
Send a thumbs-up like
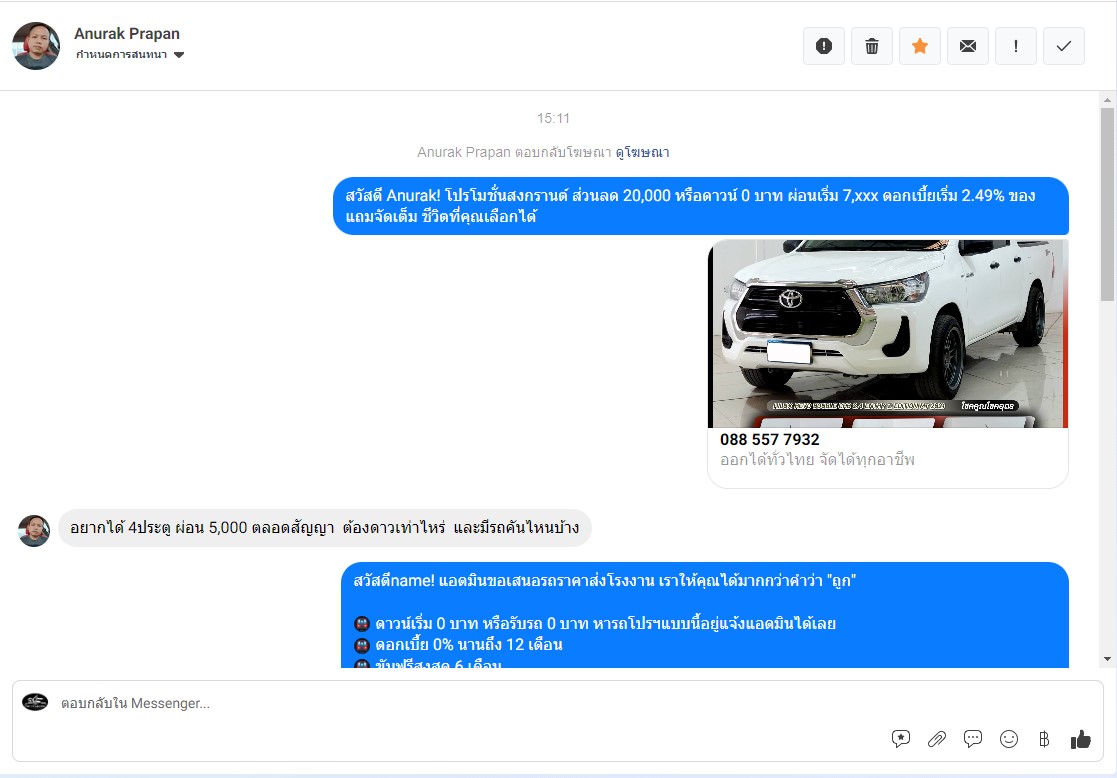[x=1080, y=739]
